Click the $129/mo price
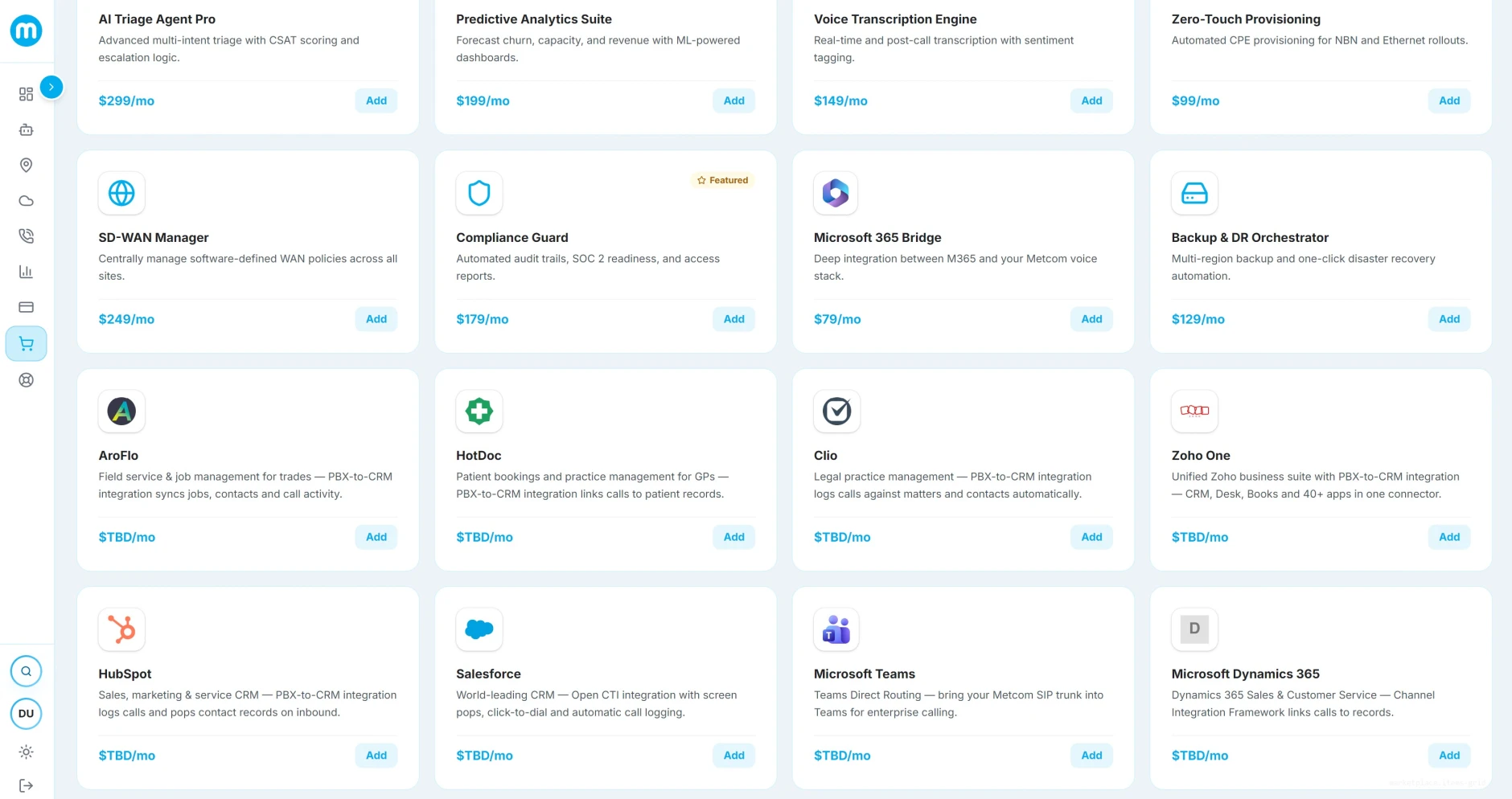The width and height of the screenshot is (1512, 799). point(1198,320)
